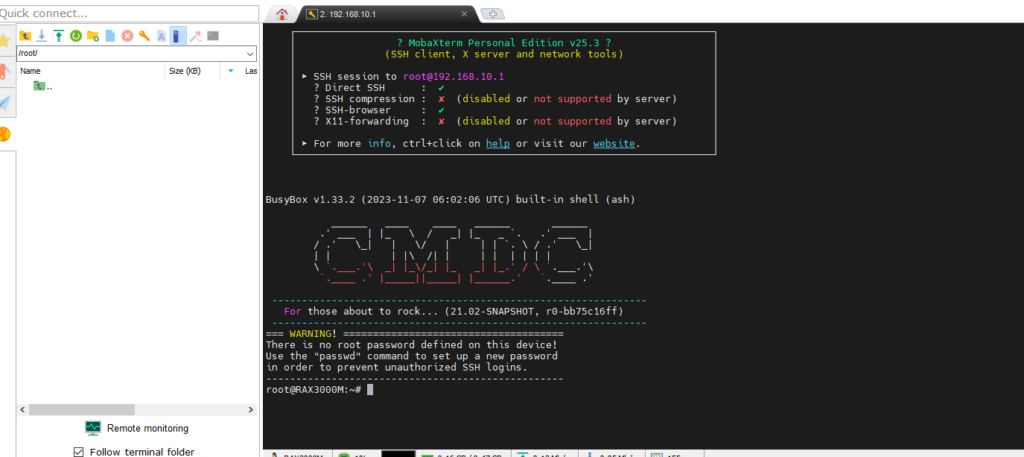Viewport: 1024px width, 457px height.
Task: Click 'There is no root password' line
Action: coord(411,345)
